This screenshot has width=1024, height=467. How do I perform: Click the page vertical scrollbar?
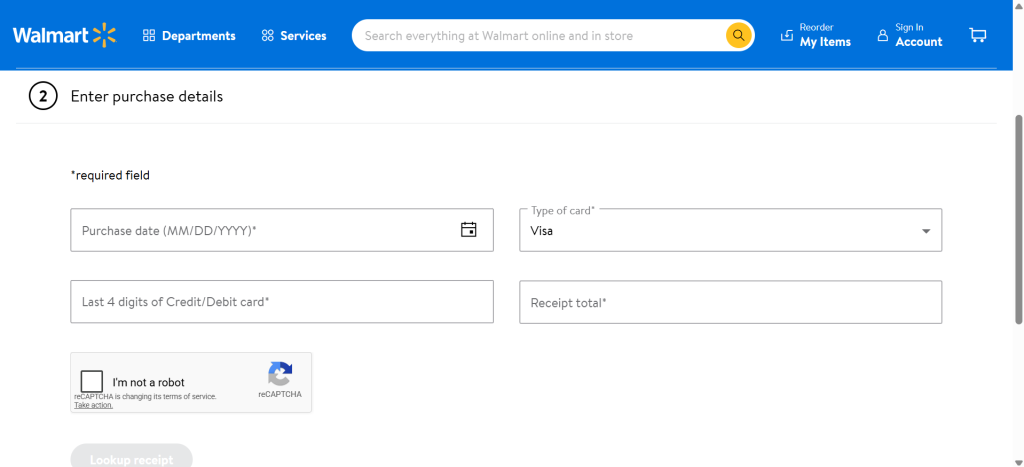[x=1019, y=219]
